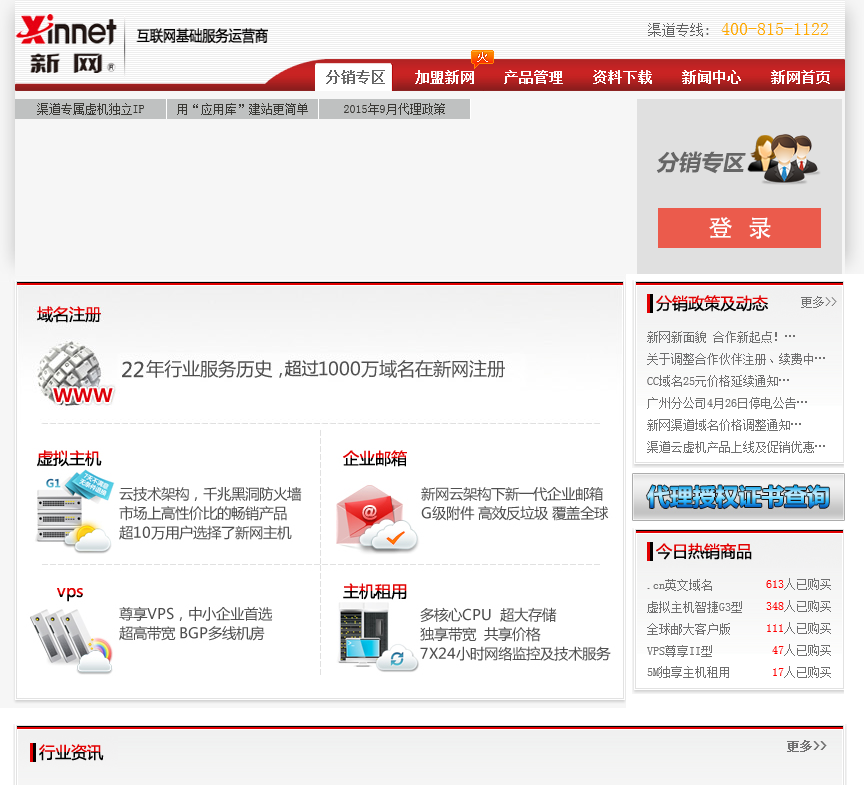The width and height of the screenshot is (864, 785).
Task: Click the 分销政策及动态 panel heading
Action: (x=711, y=303)
